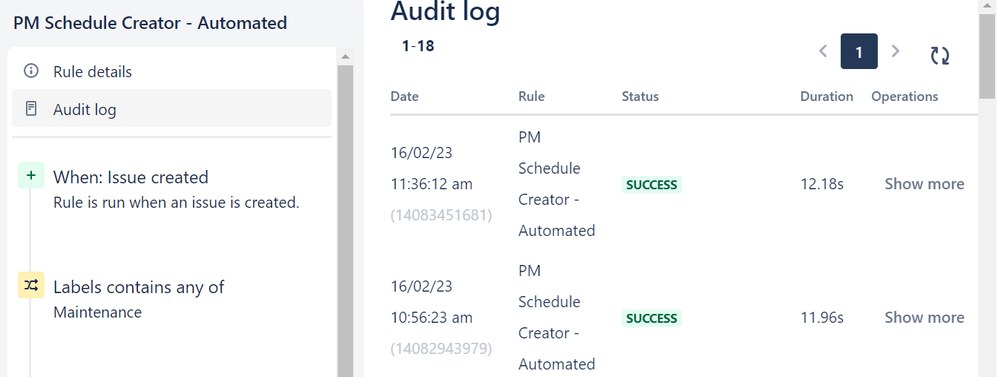Click the green plus trigger icon
998x377 pixels.
[x=31, y=175]
